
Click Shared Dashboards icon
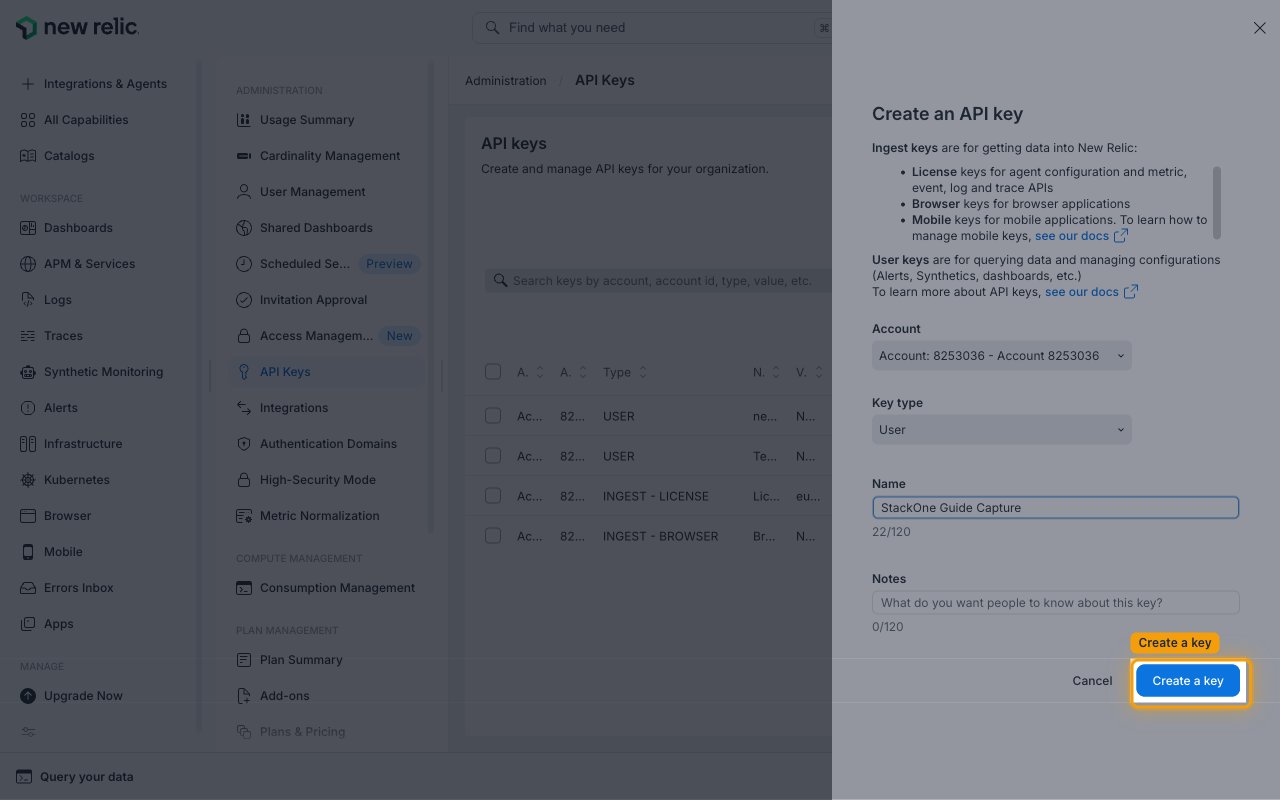click(244, 228)
